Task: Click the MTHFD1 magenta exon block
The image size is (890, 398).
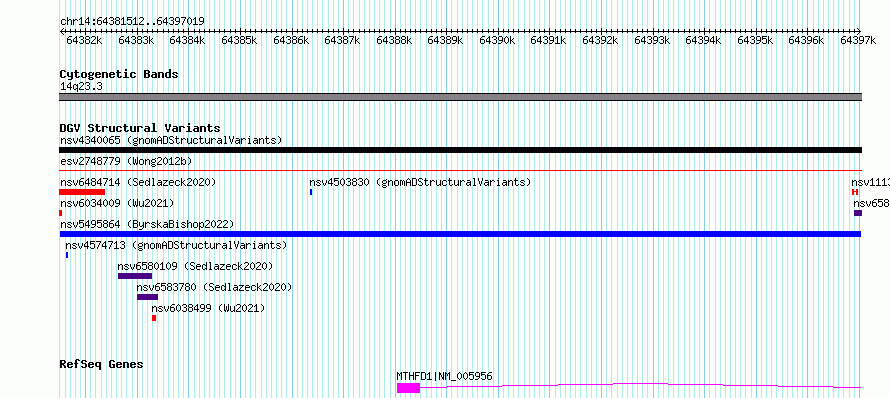Action: coord(408,388)
